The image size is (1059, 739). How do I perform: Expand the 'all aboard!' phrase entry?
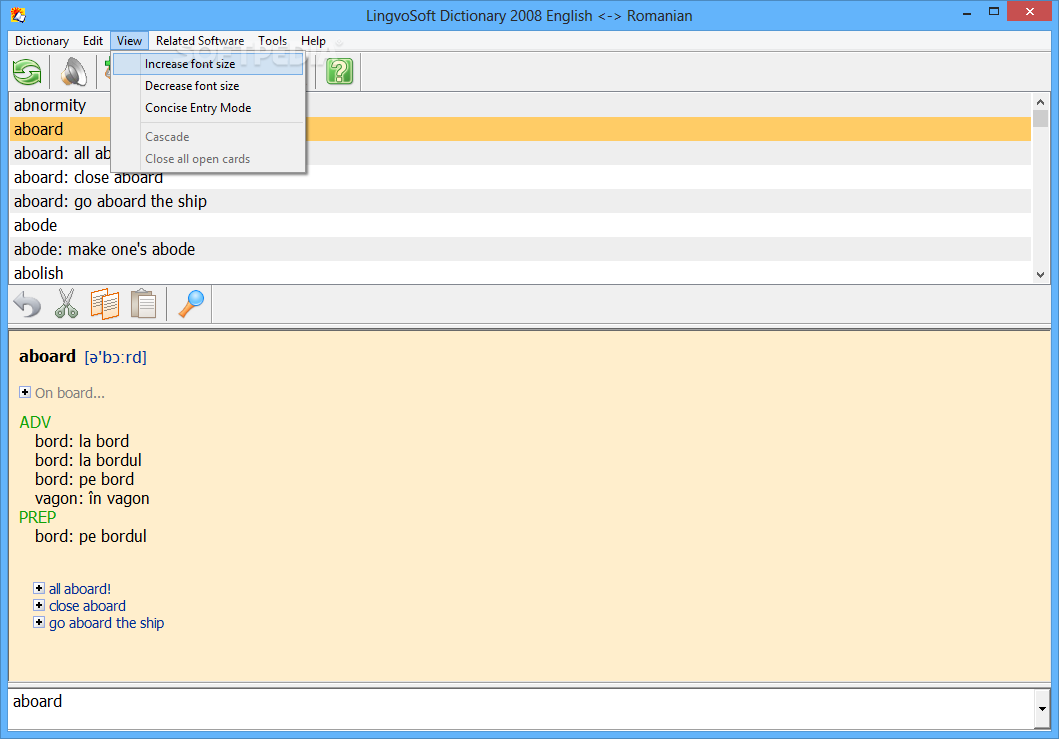(x=39, y=588)
